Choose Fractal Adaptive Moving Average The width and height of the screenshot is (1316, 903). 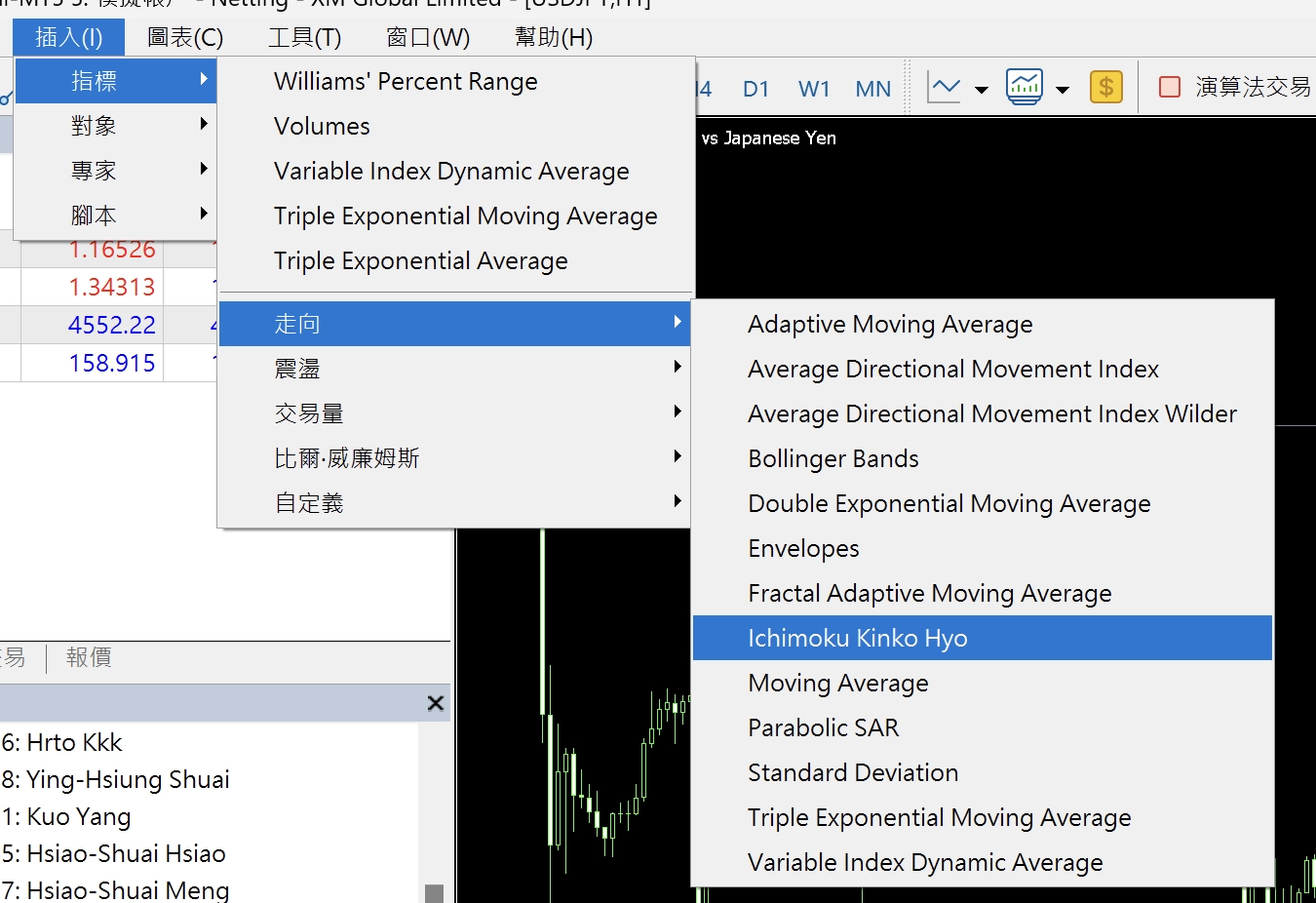(x=983, y=594)
